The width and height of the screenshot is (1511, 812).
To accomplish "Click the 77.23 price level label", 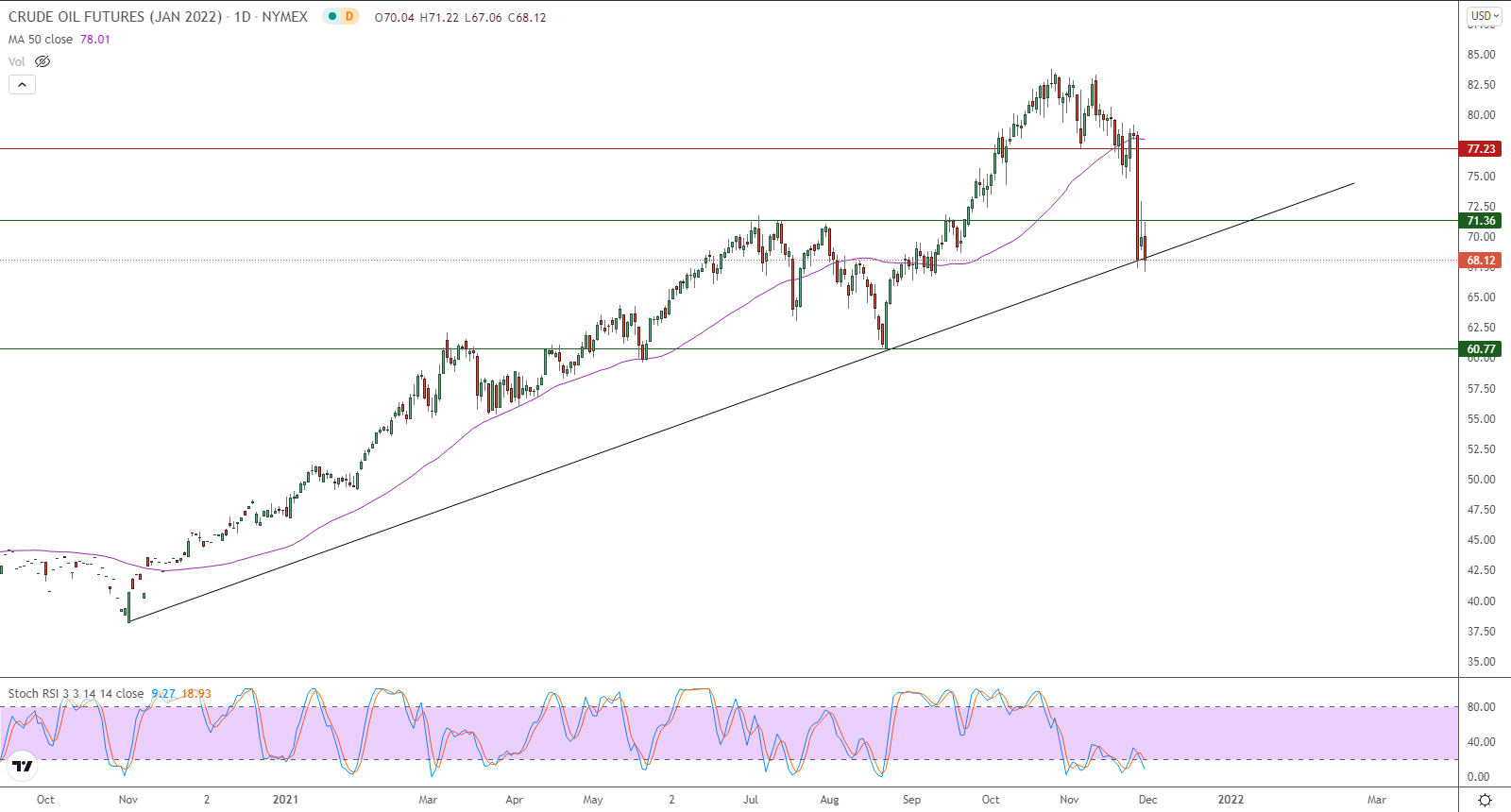I will 1481,149.
